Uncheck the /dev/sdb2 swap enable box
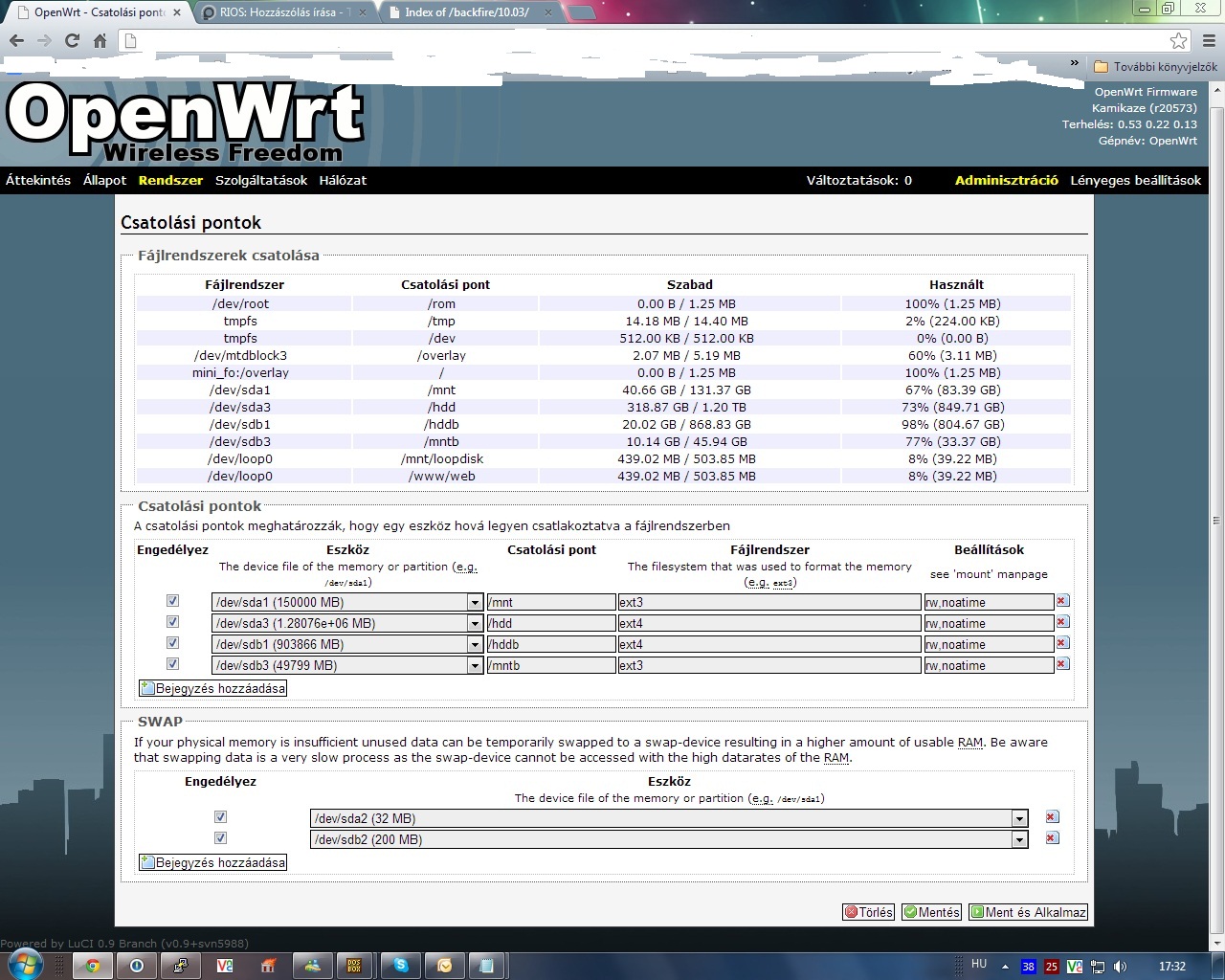The width and height of the screenshot is (1225, 980). point(220,838)
